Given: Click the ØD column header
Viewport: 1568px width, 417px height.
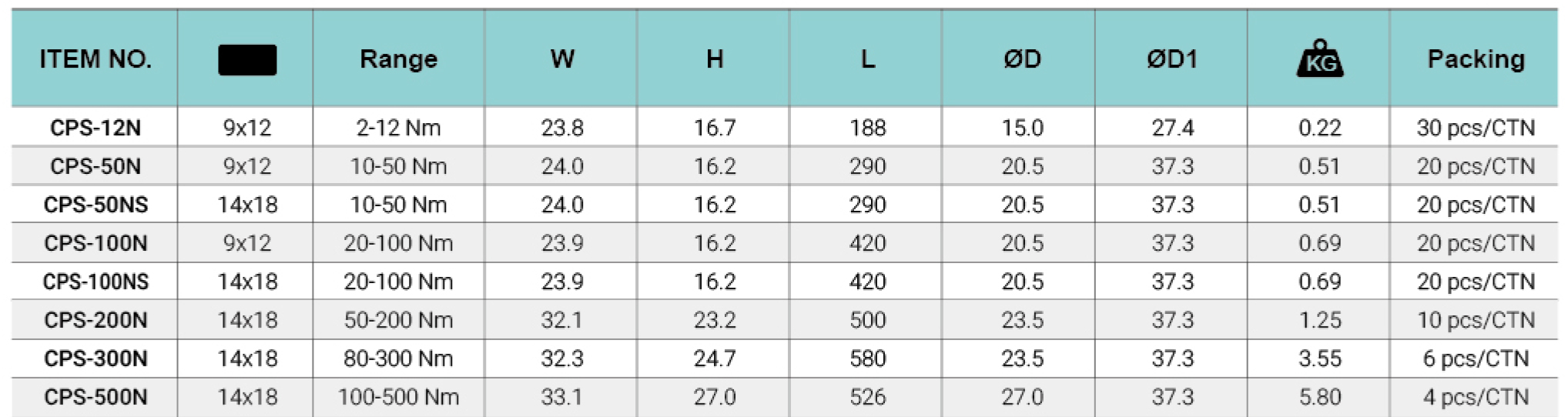Looking at the screenshot, I should (1022, 59).
